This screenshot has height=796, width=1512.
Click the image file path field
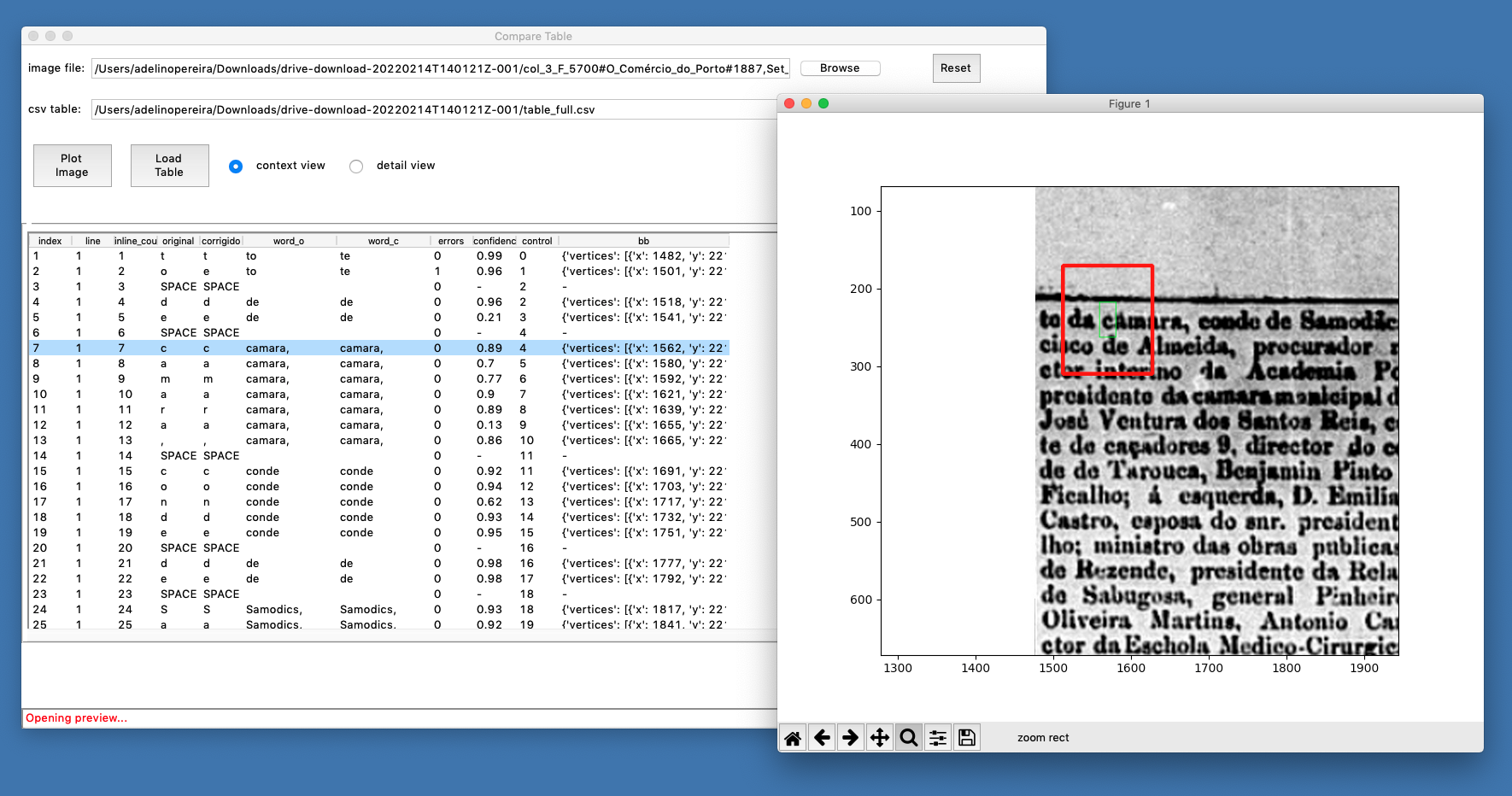click(440, 68)
